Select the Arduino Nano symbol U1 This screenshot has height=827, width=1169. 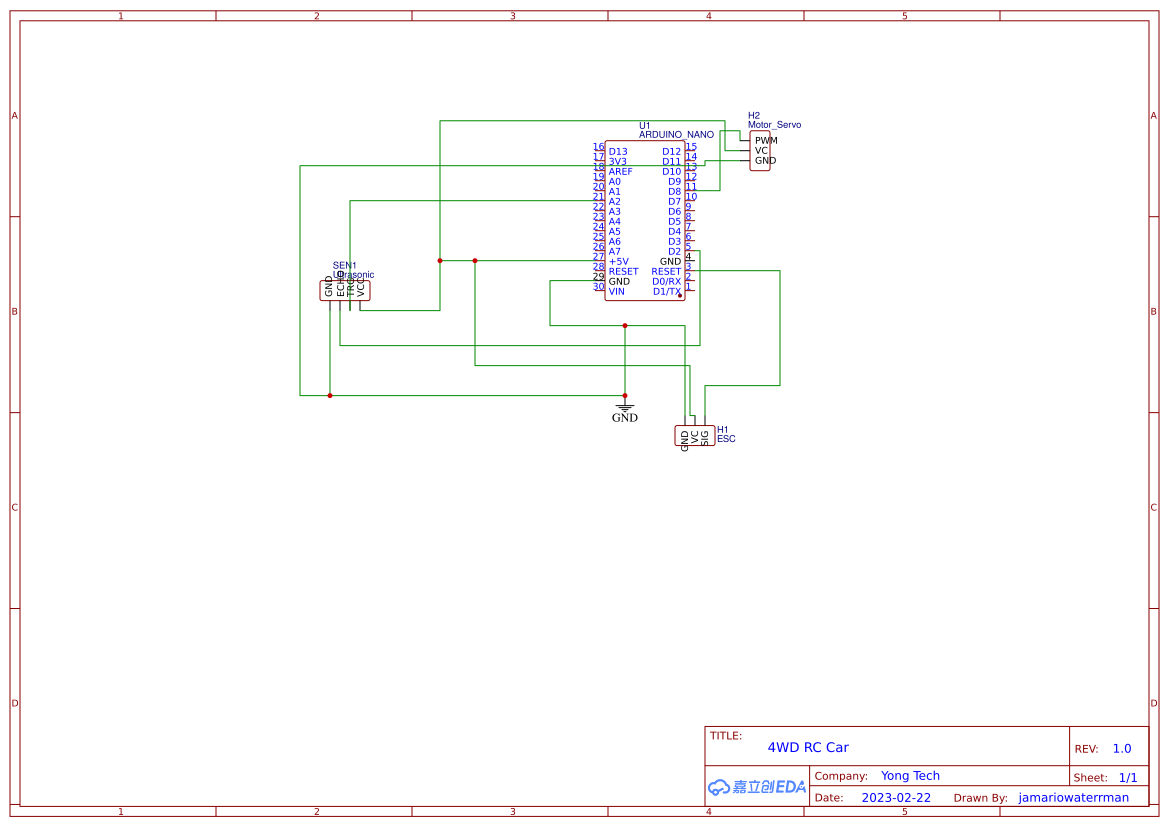pyautogui.click(x=644, y=220)
